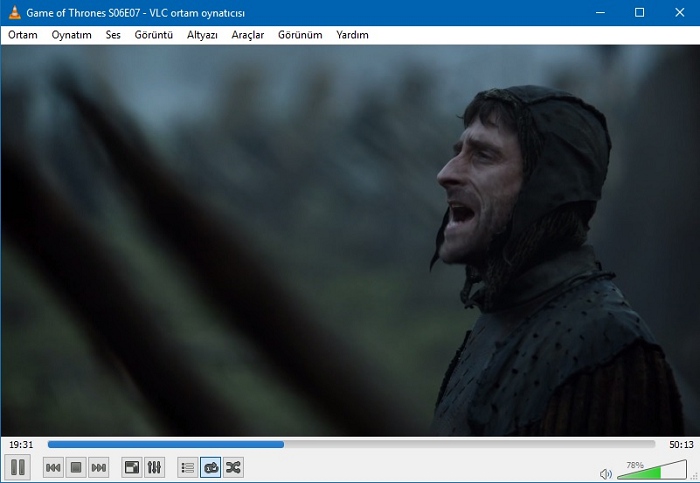Toggle loop repeat mode button
The height and width of the screenshot is (483, 700).
210,467
